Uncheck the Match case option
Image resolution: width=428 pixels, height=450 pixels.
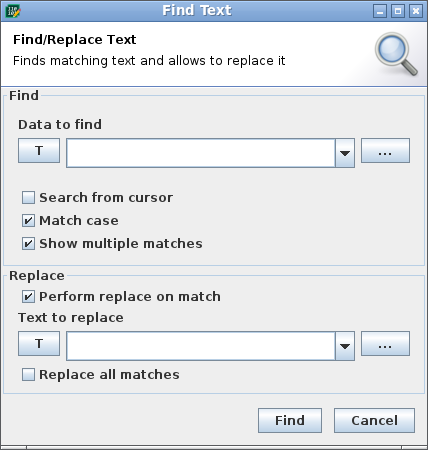28,221
